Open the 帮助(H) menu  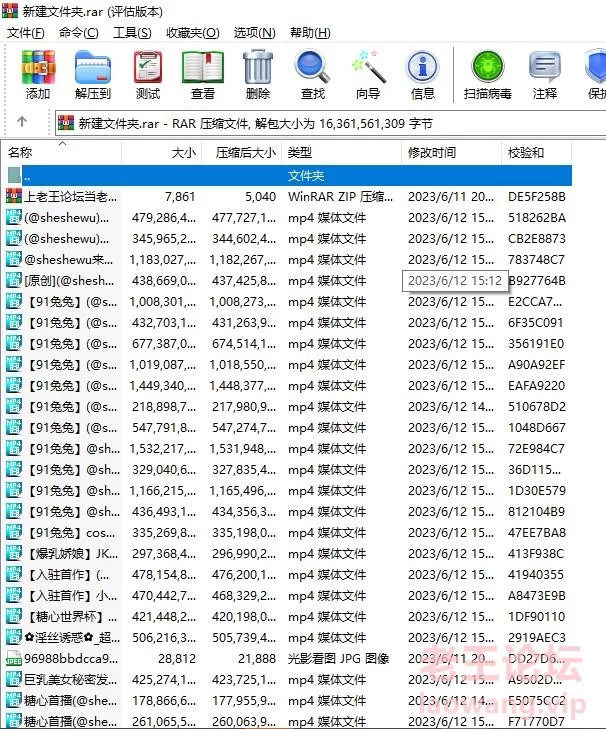[x=310, y=33]
